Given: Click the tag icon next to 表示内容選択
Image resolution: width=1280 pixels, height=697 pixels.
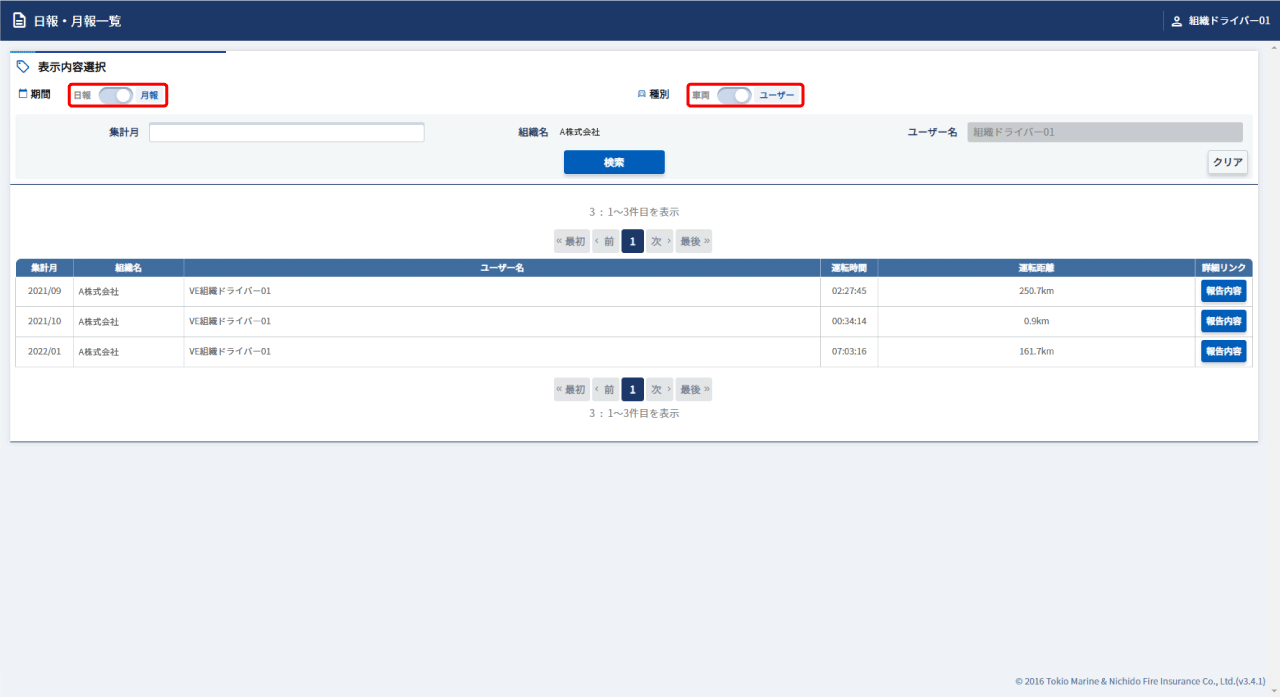Looking at the screenshot, I should [23, 67].
